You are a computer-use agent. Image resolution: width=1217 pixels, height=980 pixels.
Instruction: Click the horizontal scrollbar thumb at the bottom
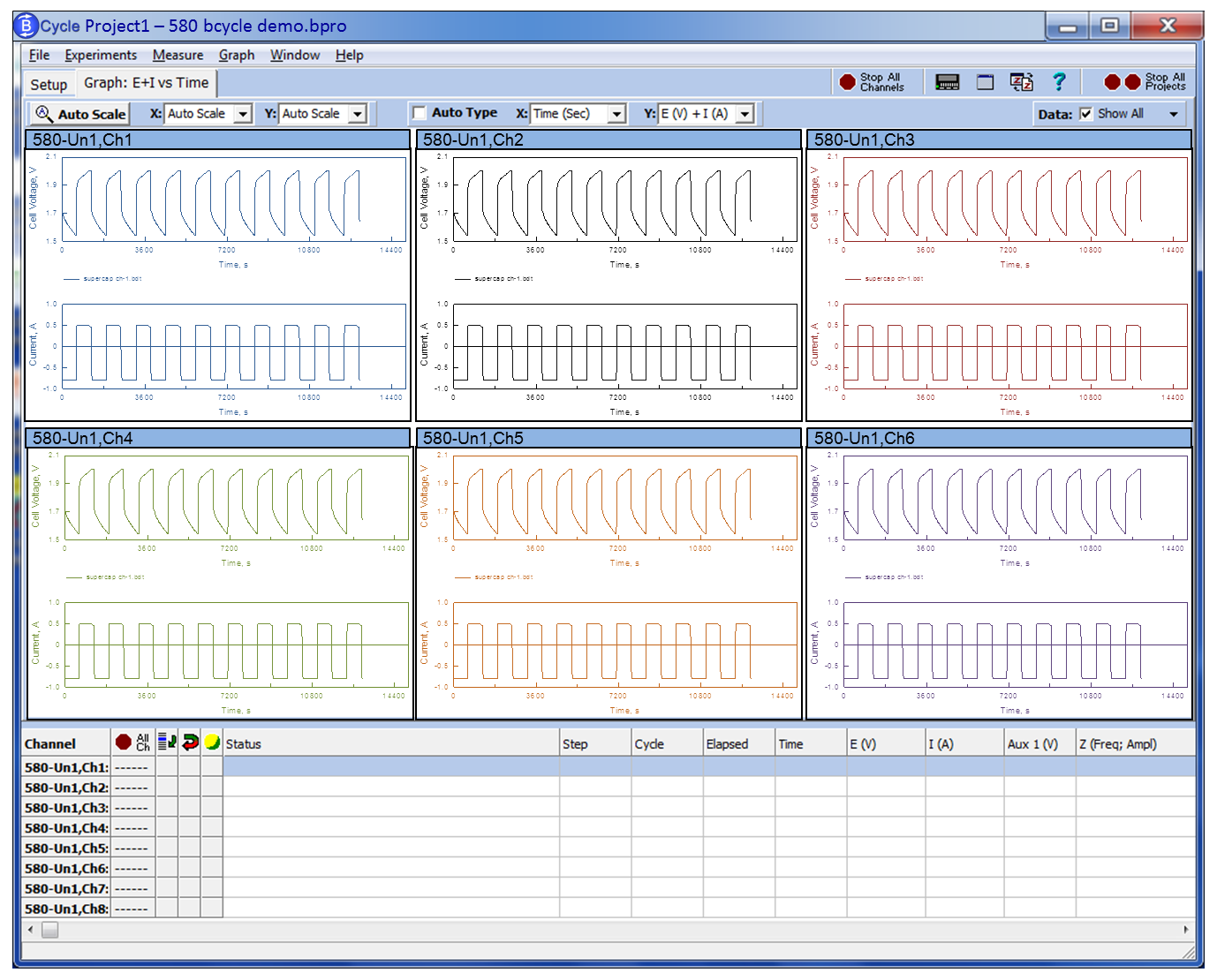49,930
